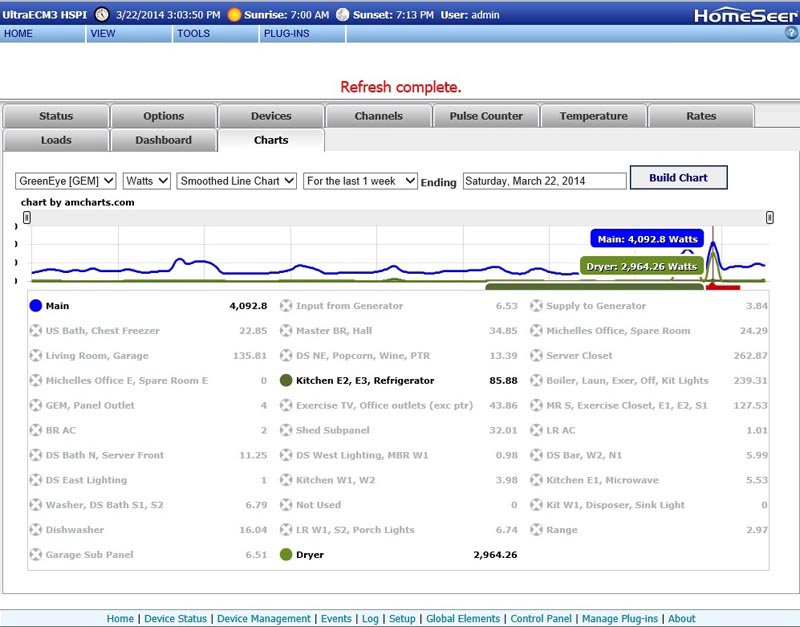This screenshot has width=800, height=627.
Task: Show the Input from Generator series
Action: click(286, 306)
